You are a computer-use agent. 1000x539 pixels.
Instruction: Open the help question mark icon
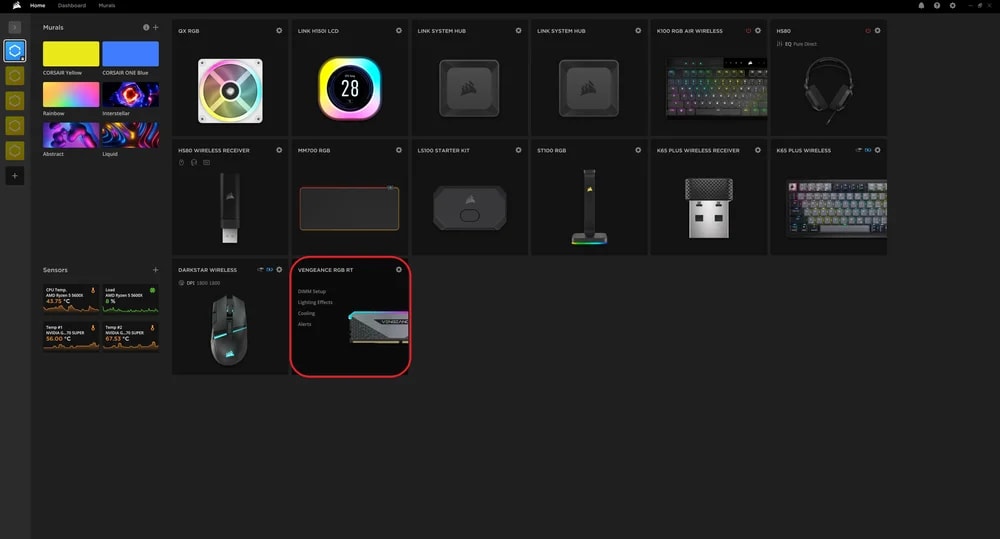937,5
